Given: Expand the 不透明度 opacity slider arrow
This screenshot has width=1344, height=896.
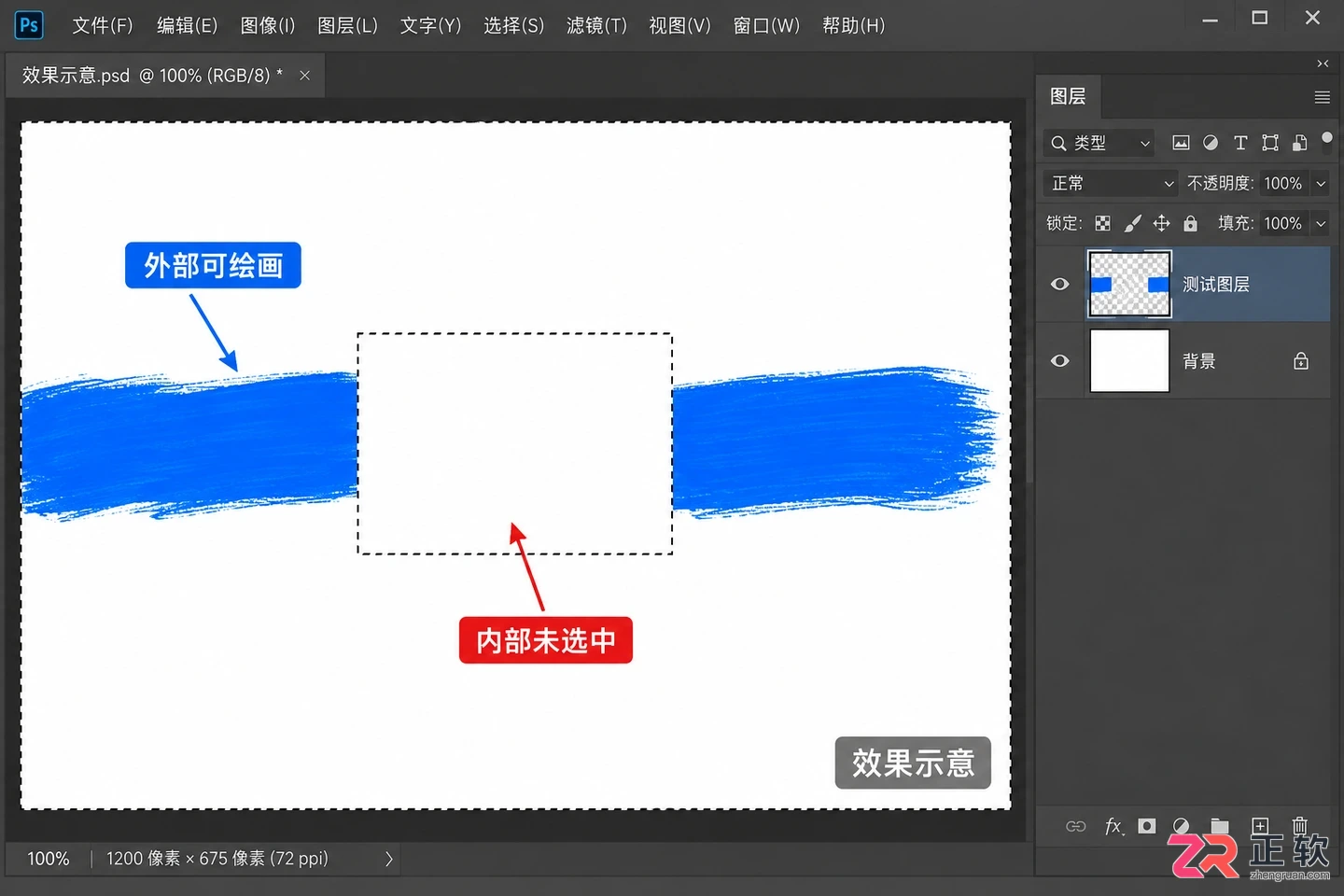Looking at the screenshot, I should pyautogui.click(x=1321, y=184).
